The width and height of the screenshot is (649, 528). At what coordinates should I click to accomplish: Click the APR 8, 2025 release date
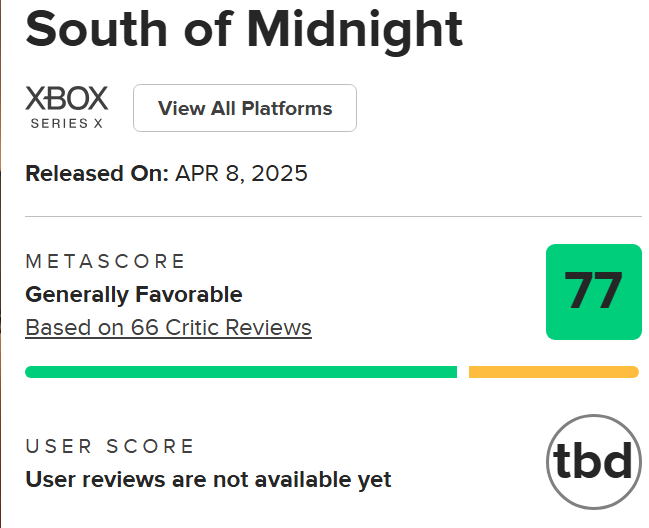pyautogui.click(x=241, y=173)
